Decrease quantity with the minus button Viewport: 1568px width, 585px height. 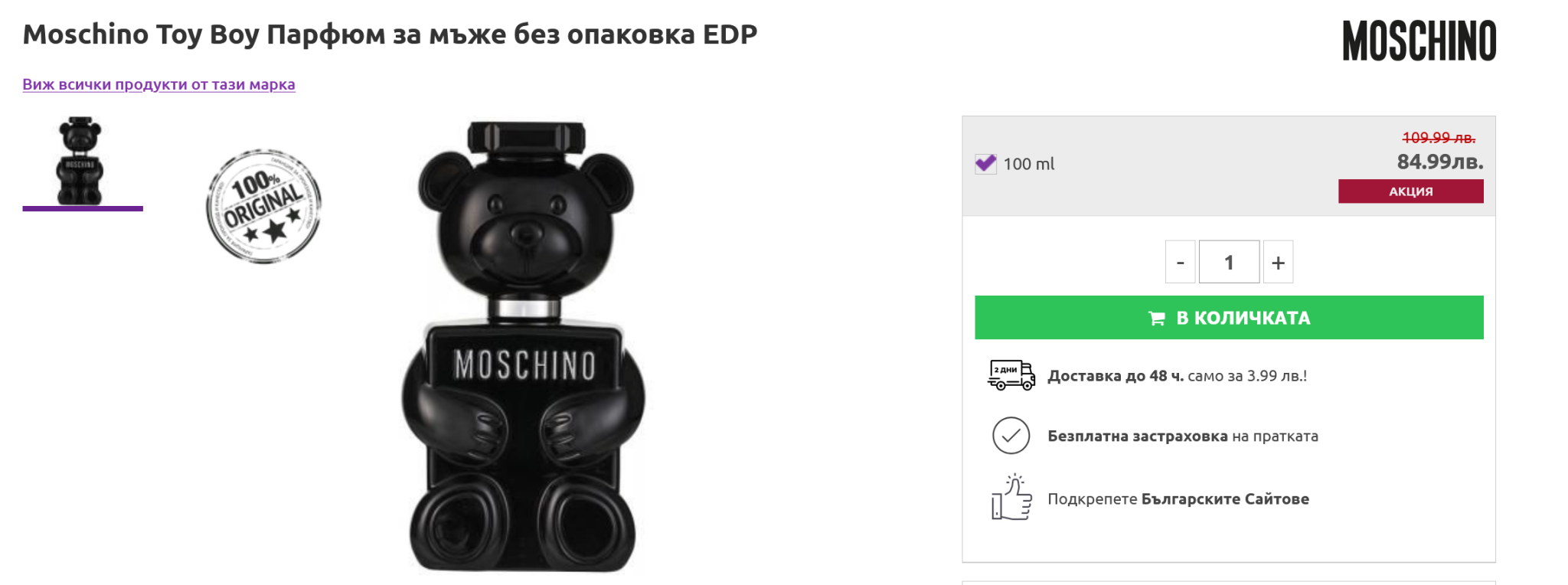1180,263
